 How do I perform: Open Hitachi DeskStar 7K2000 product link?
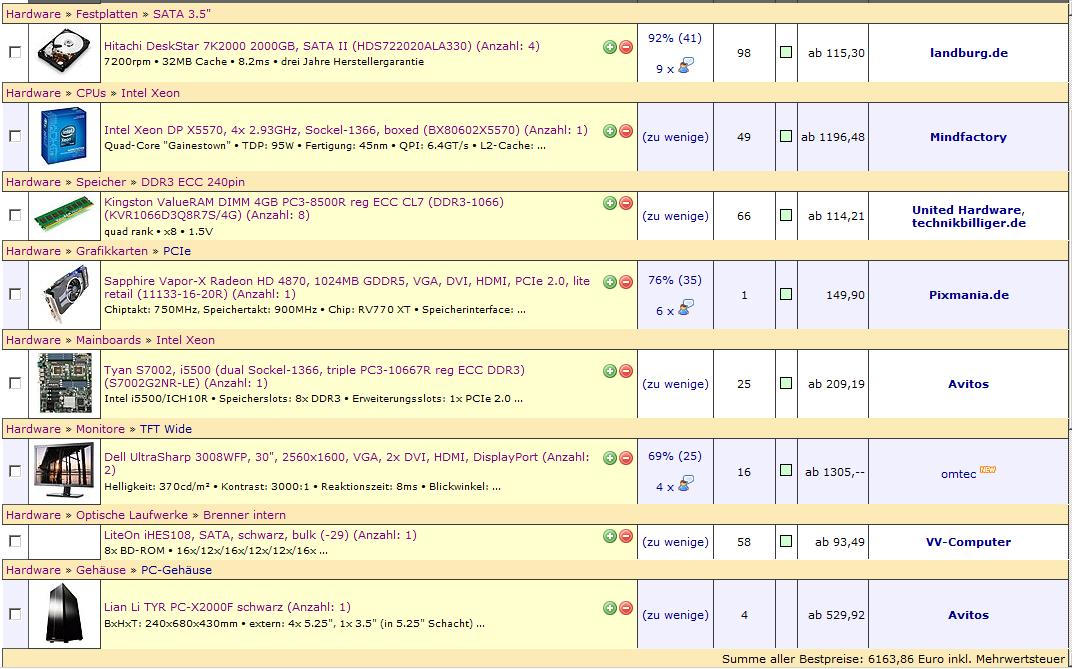[321, 46]
